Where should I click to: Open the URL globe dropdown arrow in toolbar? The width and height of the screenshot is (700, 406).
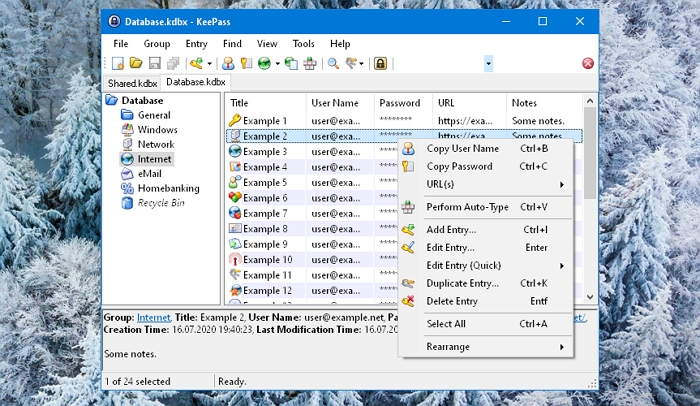(x=277, y=63)
